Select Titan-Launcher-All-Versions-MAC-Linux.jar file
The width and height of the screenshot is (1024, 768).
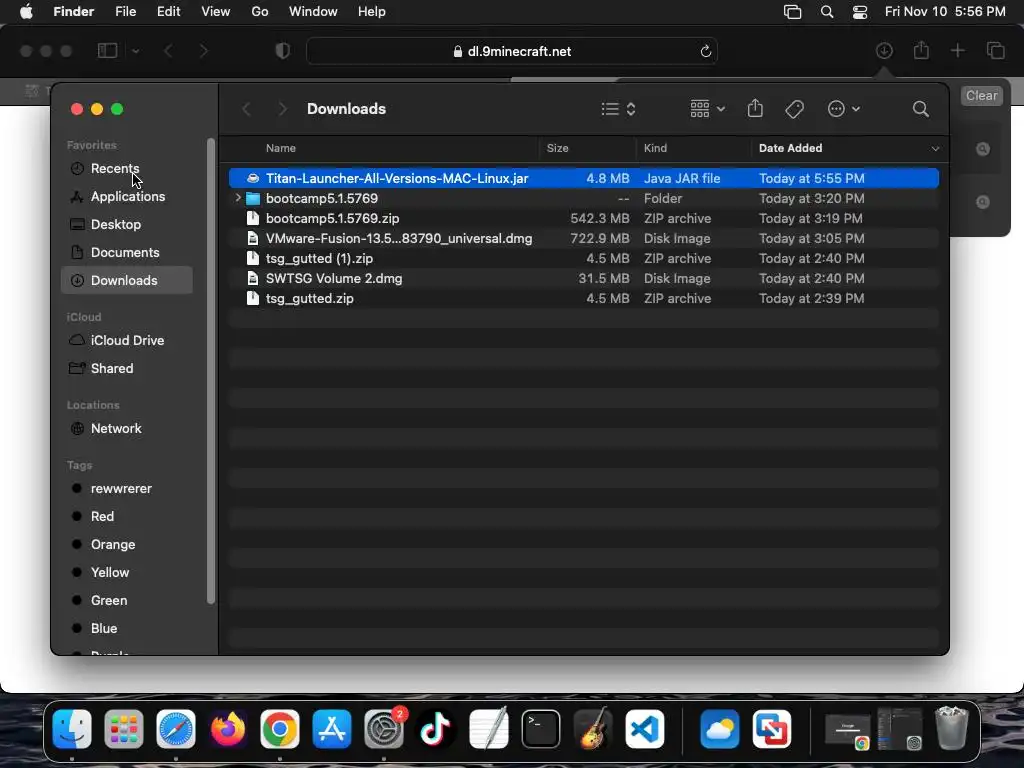tap(584, 178)
